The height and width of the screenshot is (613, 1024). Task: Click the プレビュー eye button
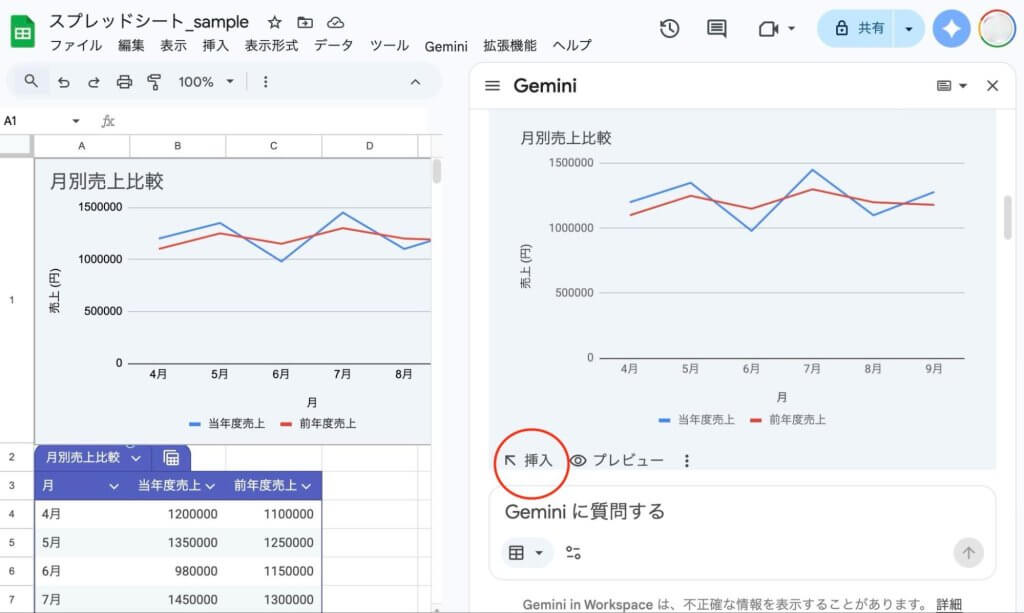pos(617,461)
